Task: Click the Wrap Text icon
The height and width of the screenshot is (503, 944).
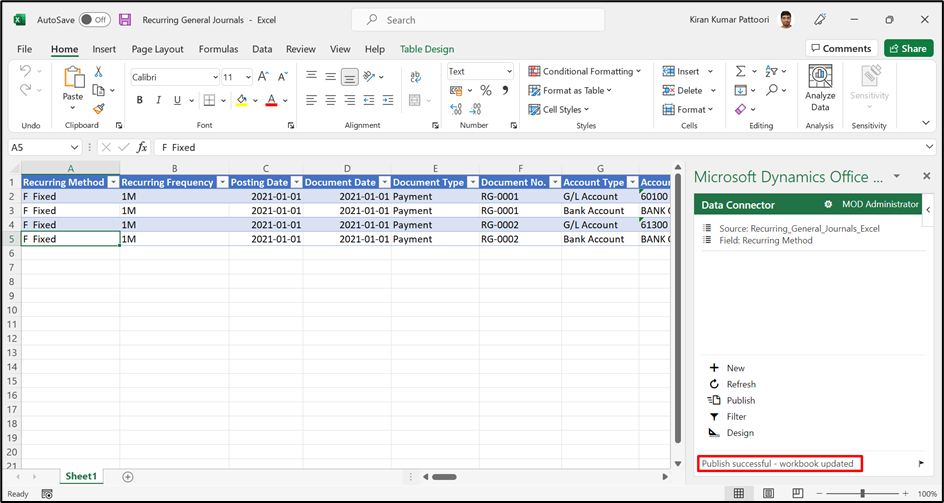Action: click(415, 77)
